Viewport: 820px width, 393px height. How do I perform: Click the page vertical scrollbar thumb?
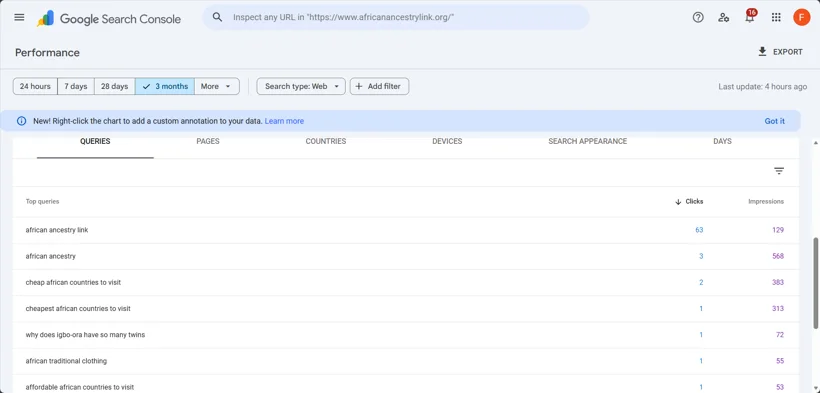tap(815, 283)
